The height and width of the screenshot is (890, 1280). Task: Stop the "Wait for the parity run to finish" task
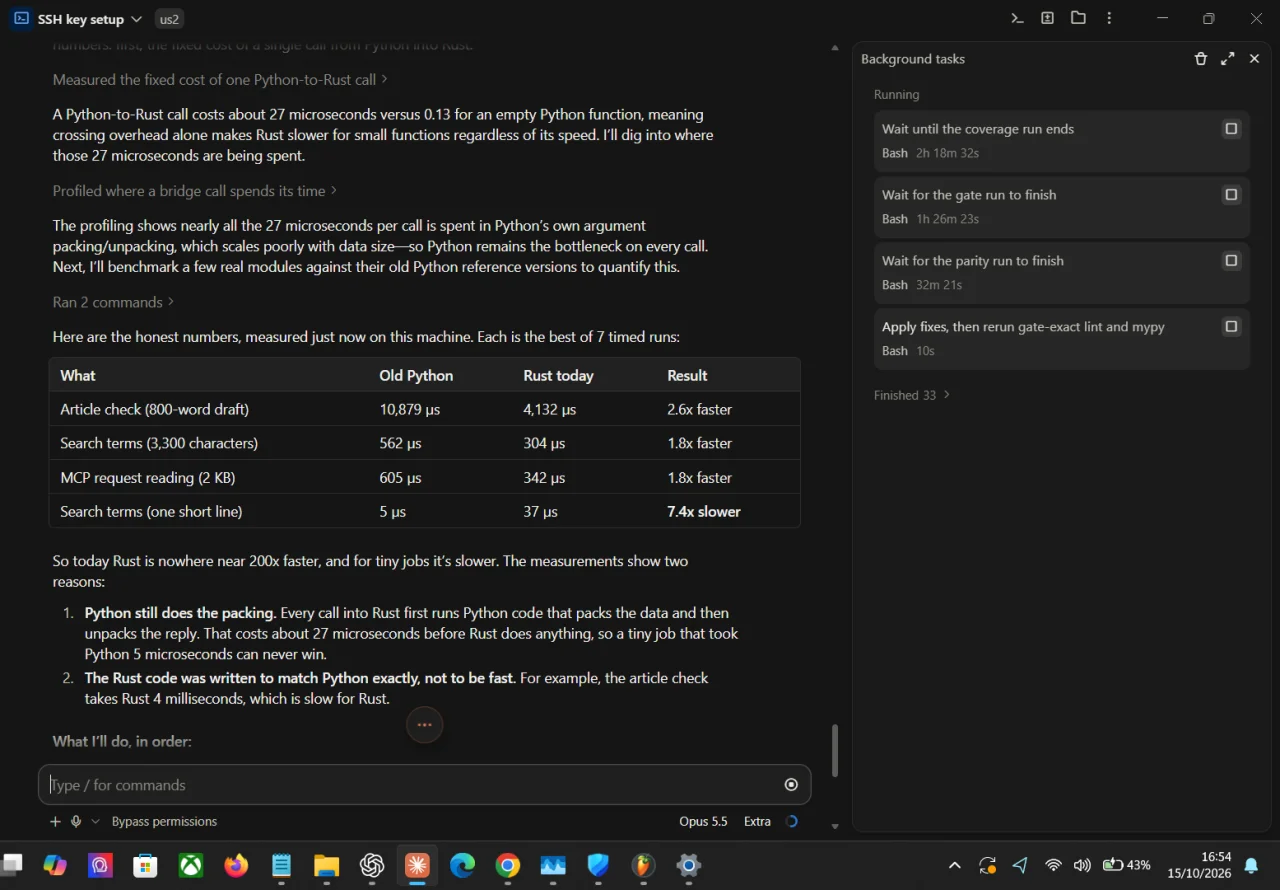1231,261
